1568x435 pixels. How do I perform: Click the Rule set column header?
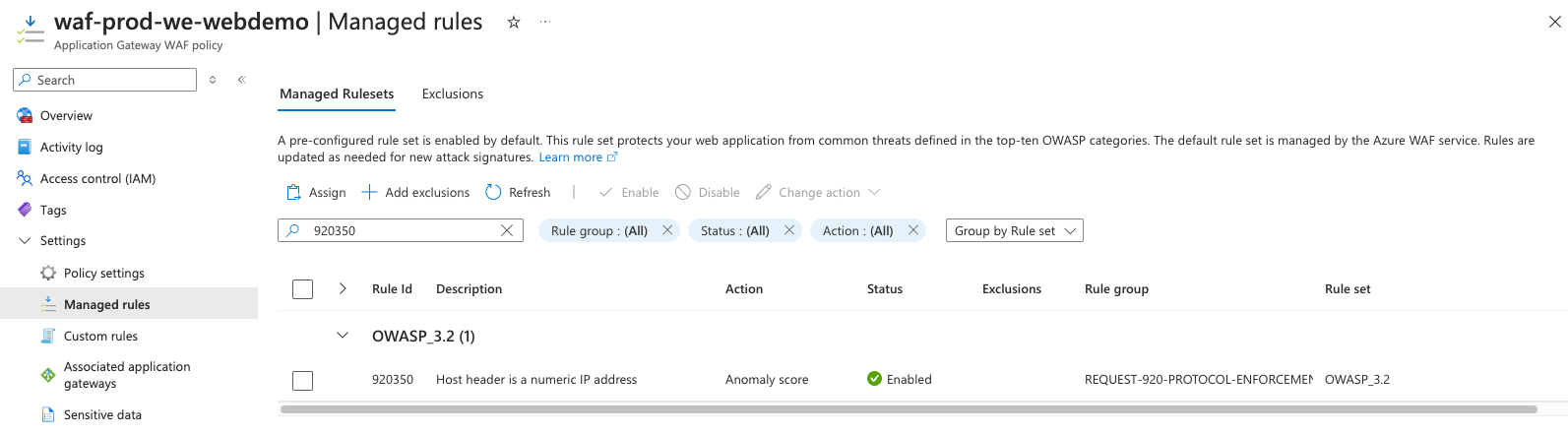[1348, 288]
